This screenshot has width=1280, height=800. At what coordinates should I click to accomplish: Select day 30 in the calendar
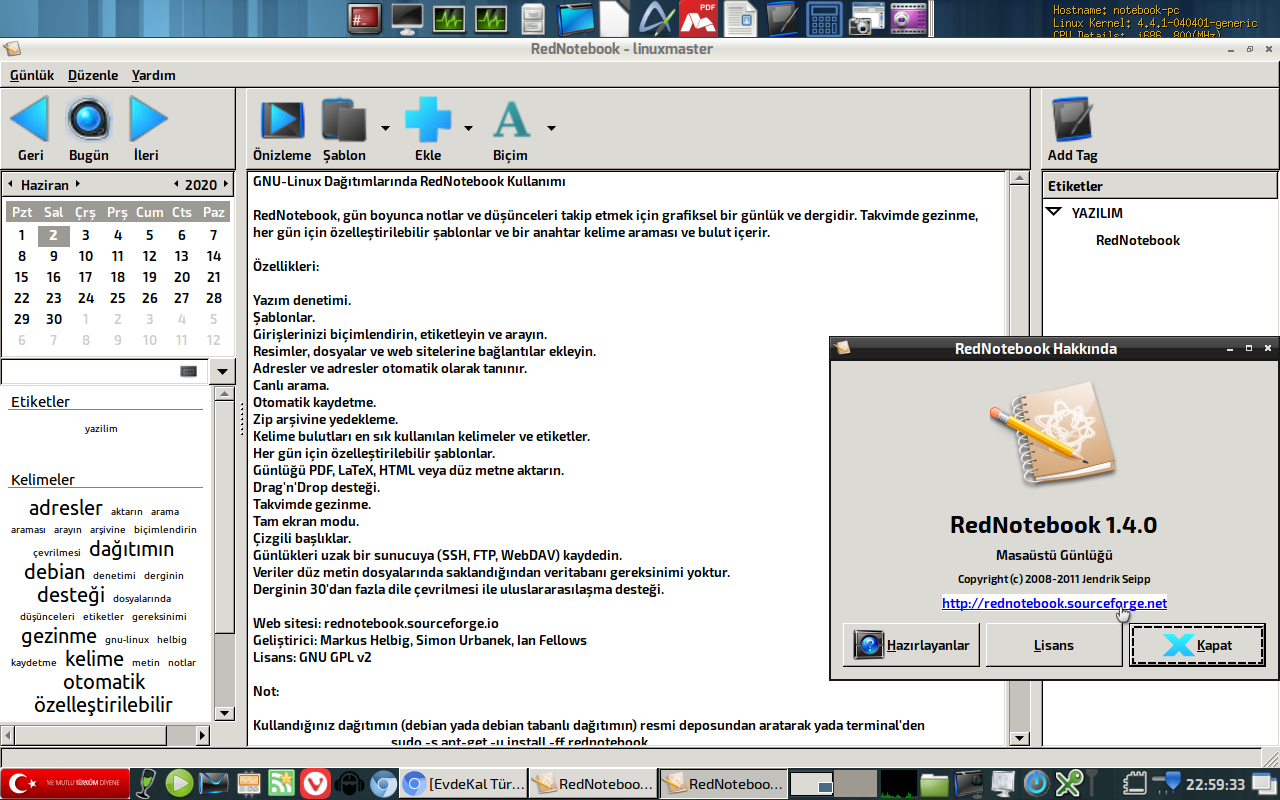[54, 319]
